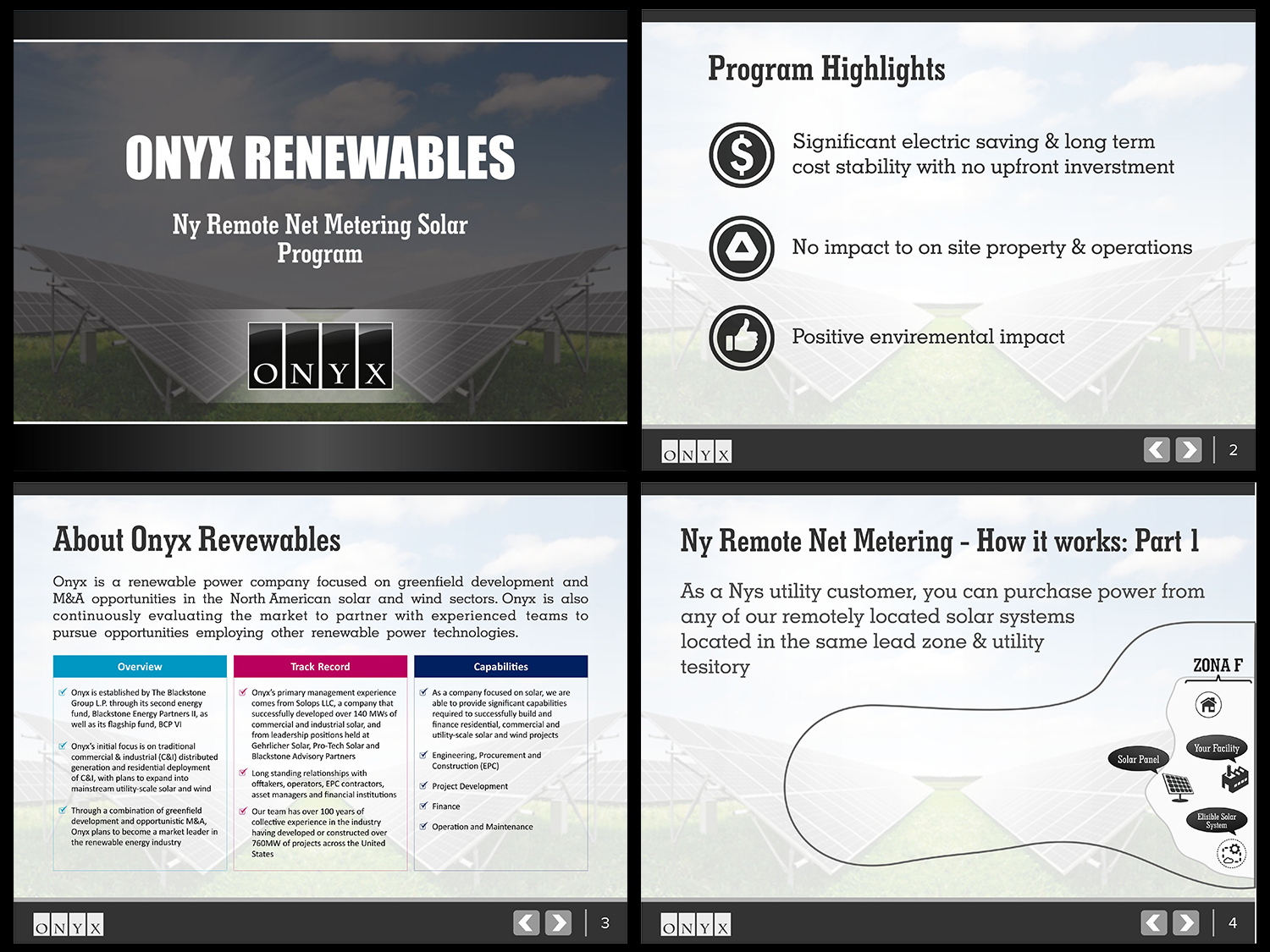Click the 'About Onyx Revewables' heading
Viewport: 1270px width, 952px height.
coord(197,540)
